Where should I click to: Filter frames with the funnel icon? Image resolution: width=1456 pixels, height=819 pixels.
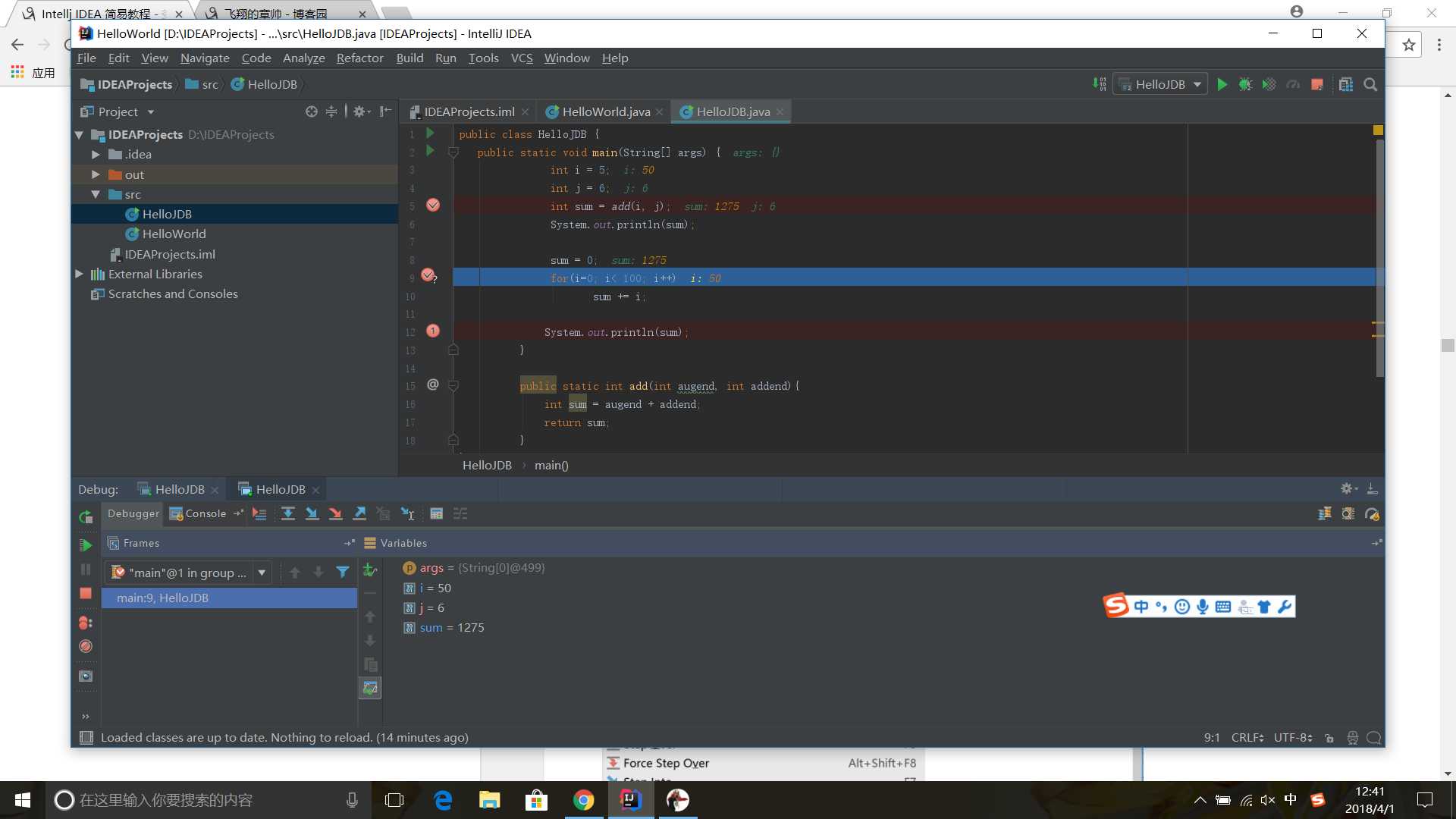343,573
